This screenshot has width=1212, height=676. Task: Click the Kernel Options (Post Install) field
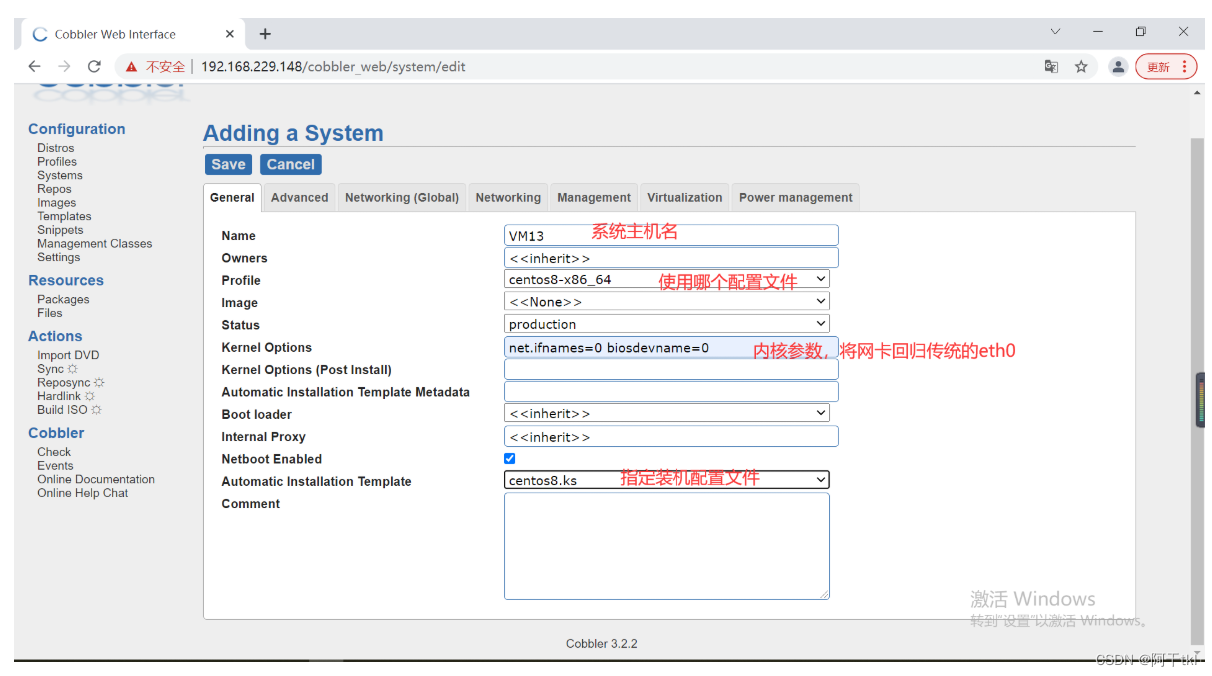click(x=671, y=369)
